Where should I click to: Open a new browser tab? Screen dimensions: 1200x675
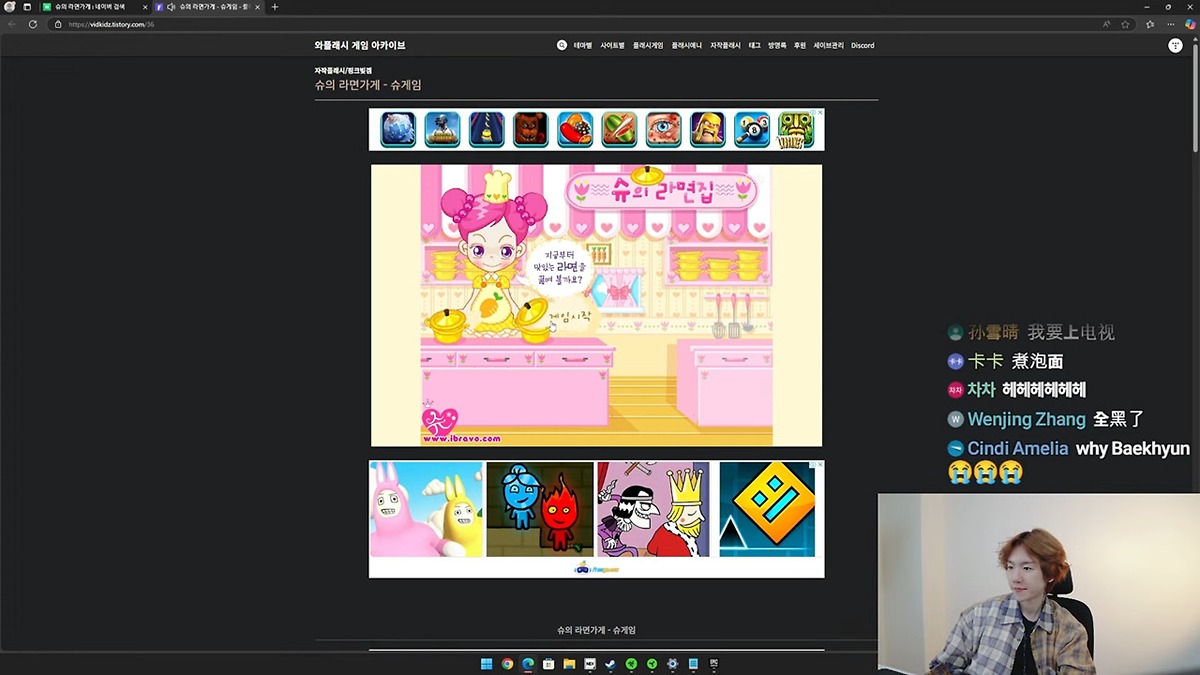pos(275,7)
